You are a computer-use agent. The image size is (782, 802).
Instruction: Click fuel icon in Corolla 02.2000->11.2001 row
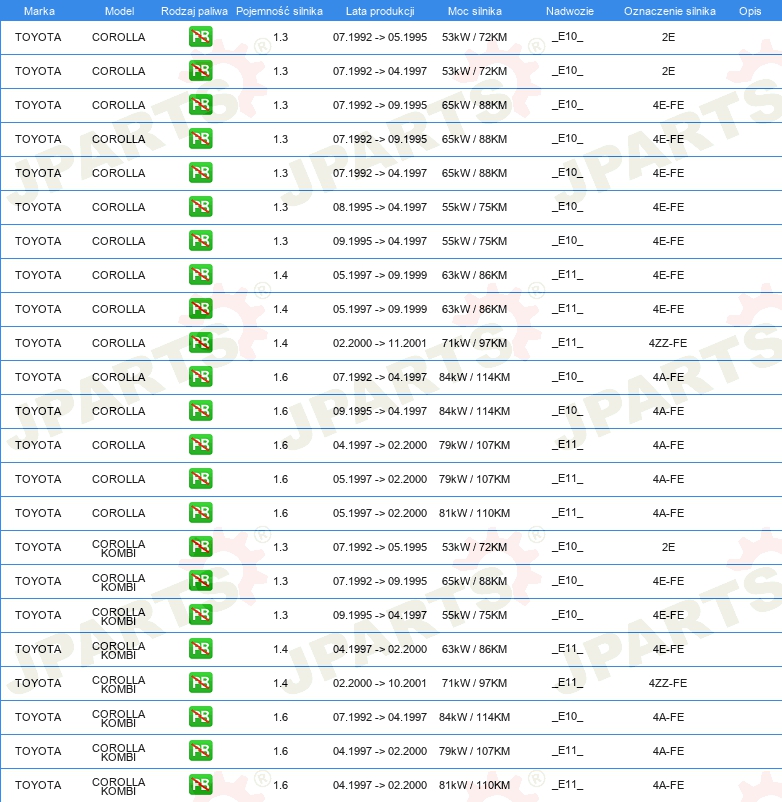pos(200,343)
